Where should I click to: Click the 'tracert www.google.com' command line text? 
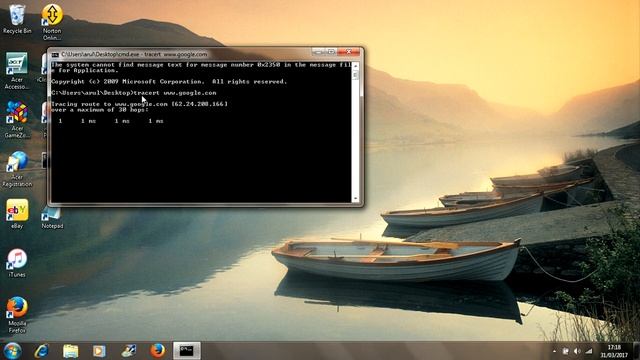tap(175, 93)
